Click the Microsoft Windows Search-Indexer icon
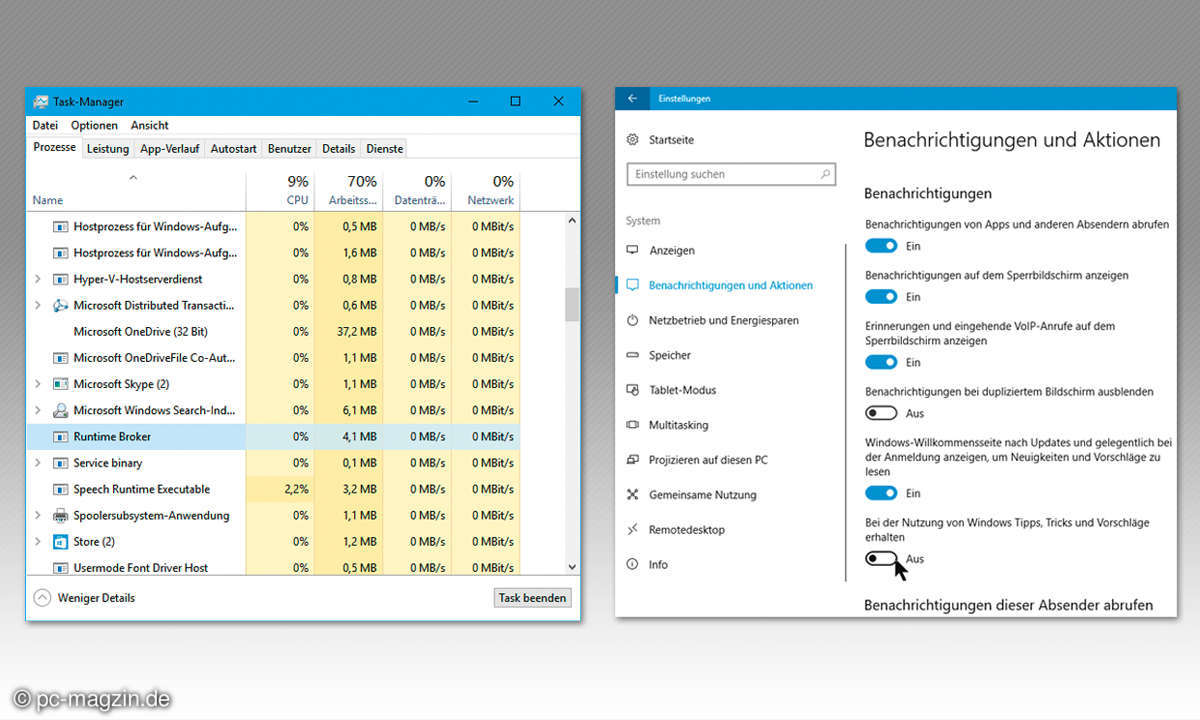 coord(60,410)
